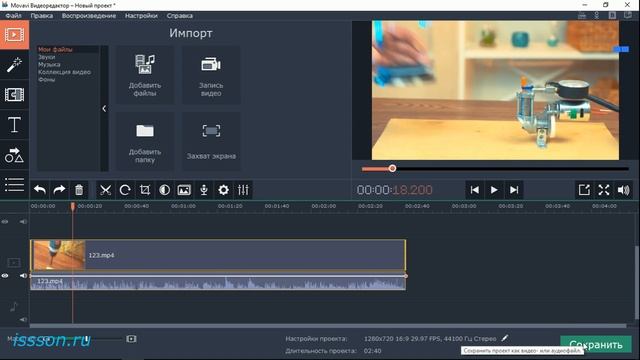The width and height of the screenshot is (640, 360).
Task: Click the timeline vertical scrollbar
Action: [x=636, y=282]
